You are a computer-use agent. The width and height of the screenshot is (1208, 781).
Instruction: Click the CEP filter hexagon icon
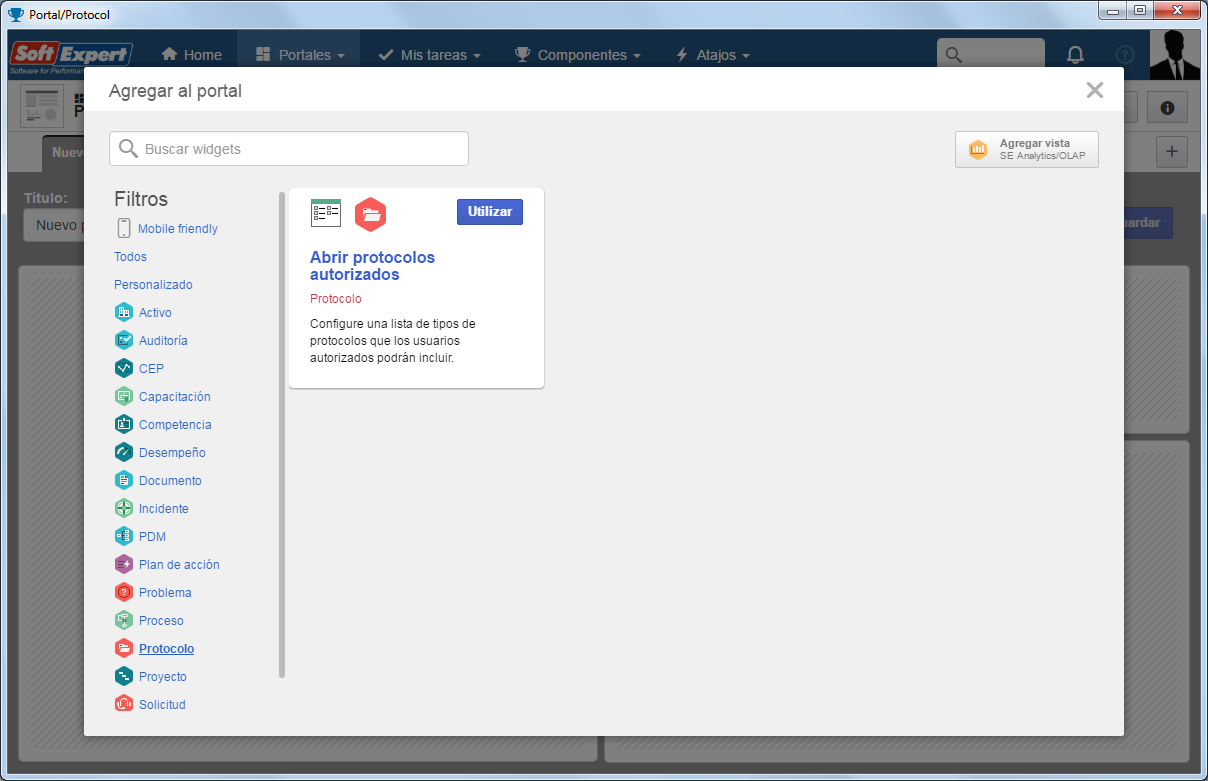(124, 368)
